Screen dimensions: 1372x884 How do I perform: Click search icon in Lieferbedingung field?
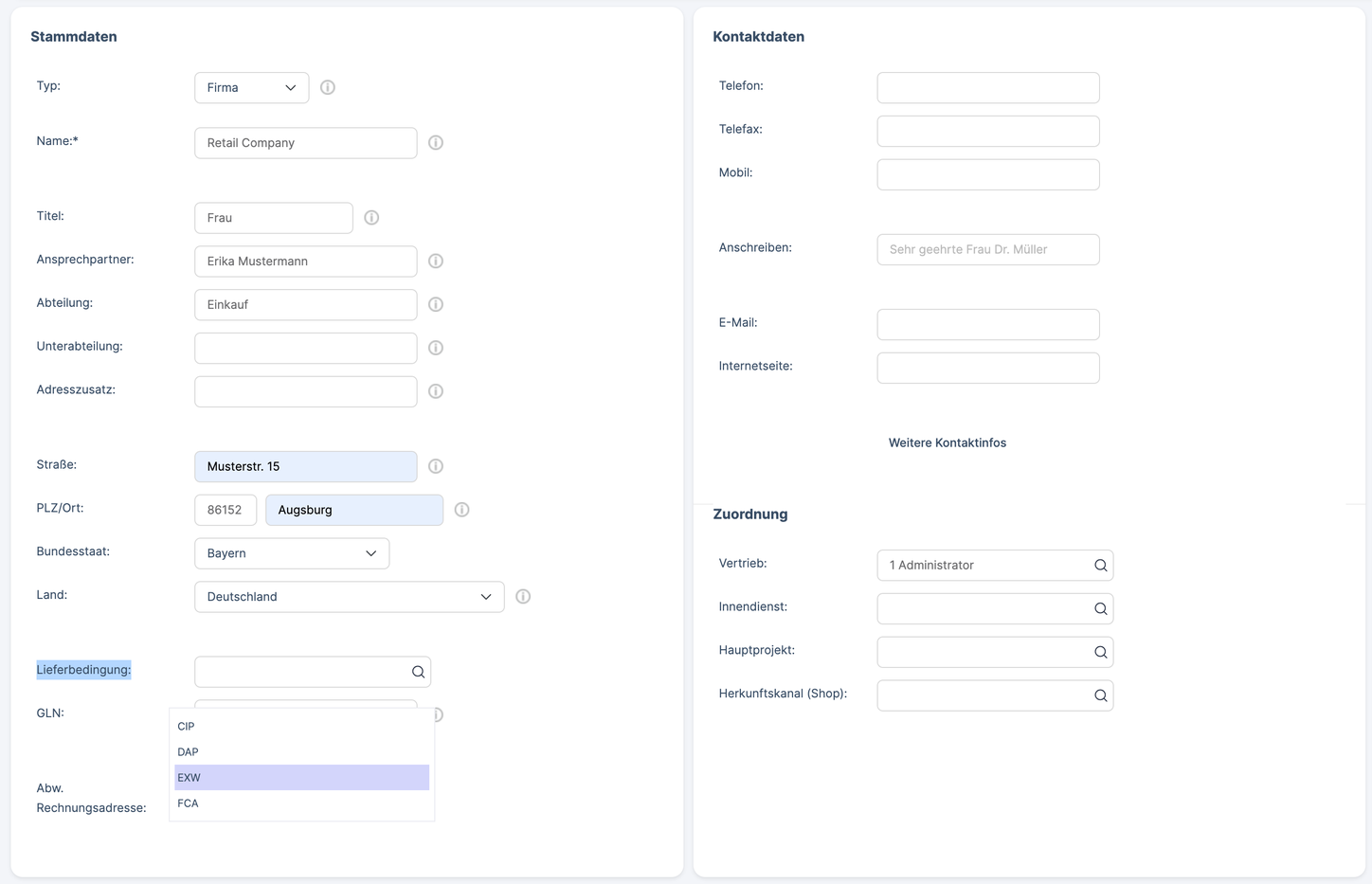pyautogui.click(x=418, y=672)
